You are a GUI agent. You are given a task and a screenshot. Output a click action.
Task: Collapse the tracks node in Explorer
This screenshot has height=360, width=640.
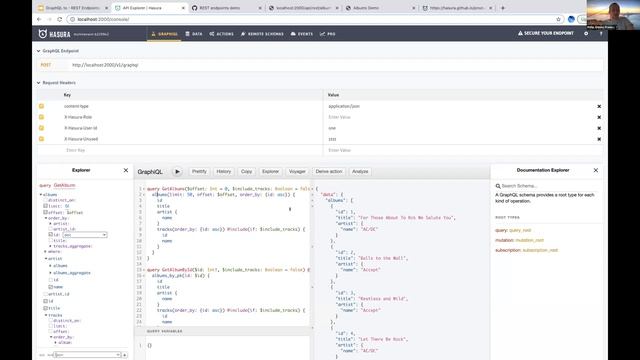point(46,315)
